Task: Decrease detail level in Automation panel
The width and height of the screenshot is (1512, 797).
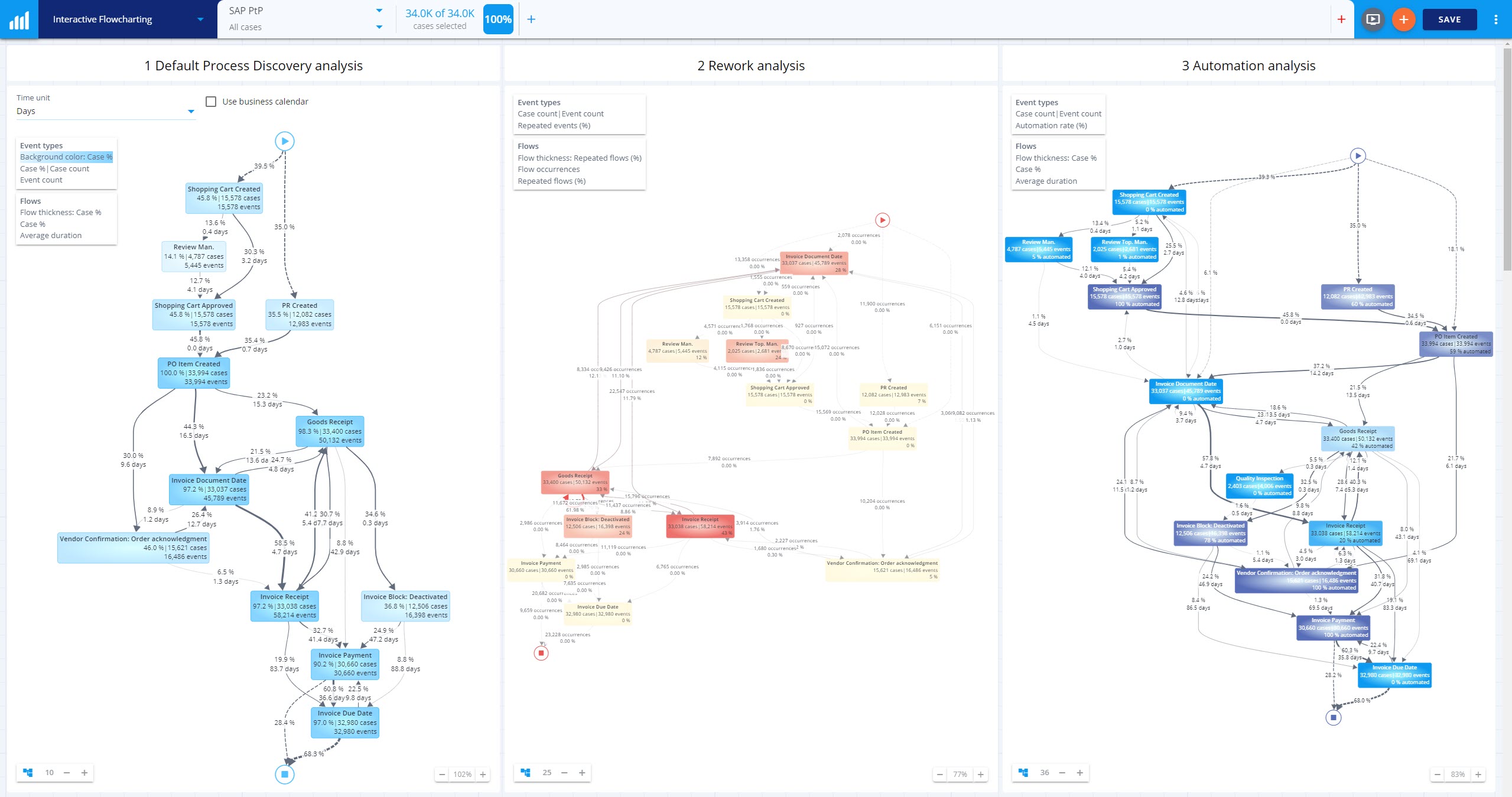Action: click(x=1062, y=773)
